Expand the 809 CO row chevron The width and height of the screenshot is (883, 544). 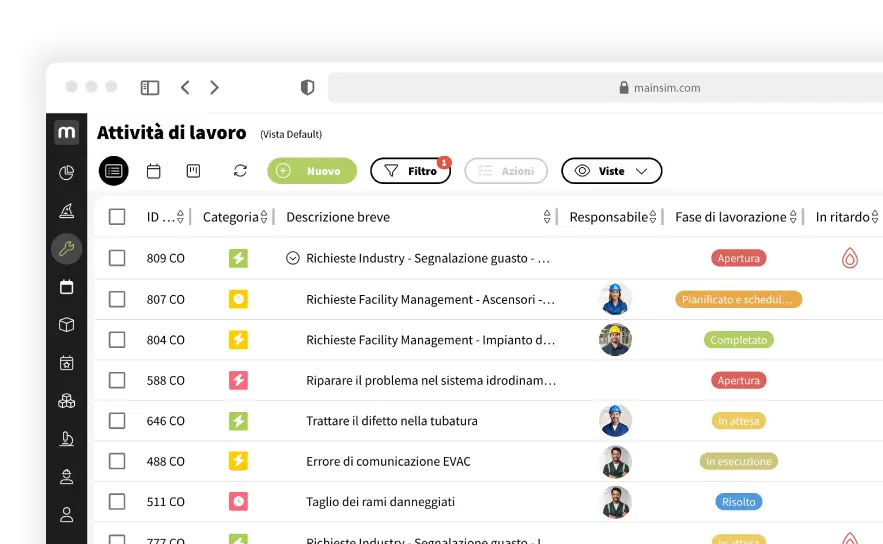pos(293,258)
